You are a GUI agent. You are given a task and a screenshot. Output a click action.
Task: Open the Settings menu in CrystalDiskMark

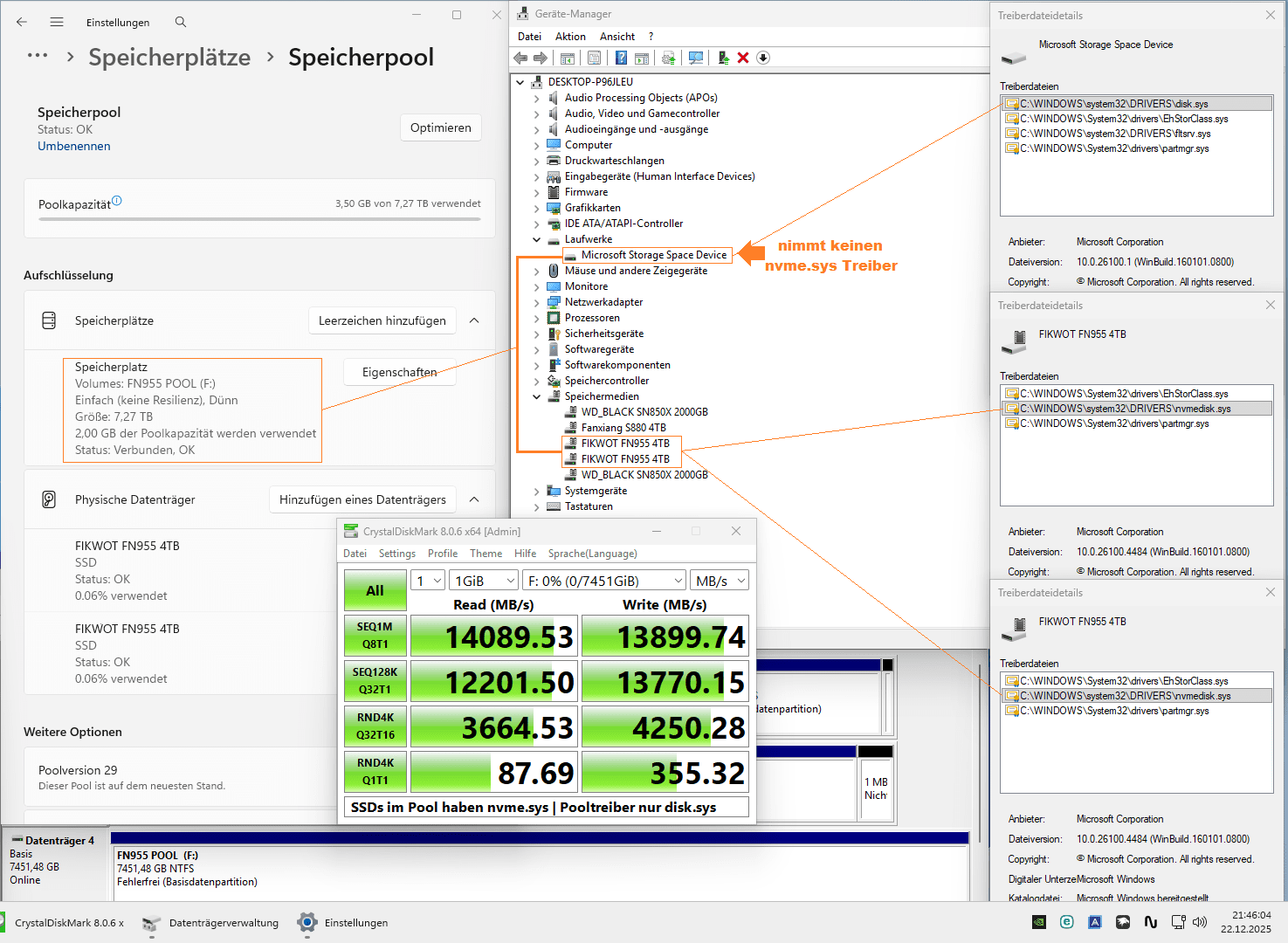pyautogui.click(x=397, y=554)
